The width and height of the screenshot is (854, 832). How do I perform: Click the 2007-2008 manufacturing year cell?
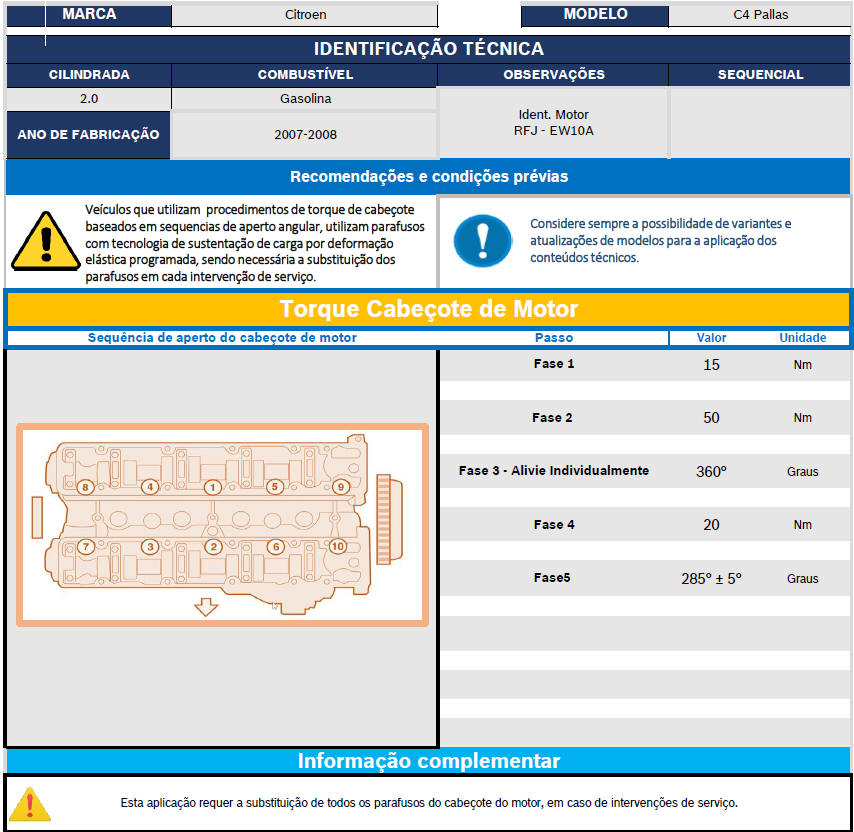pyautogui.click(x=305, y=134)
